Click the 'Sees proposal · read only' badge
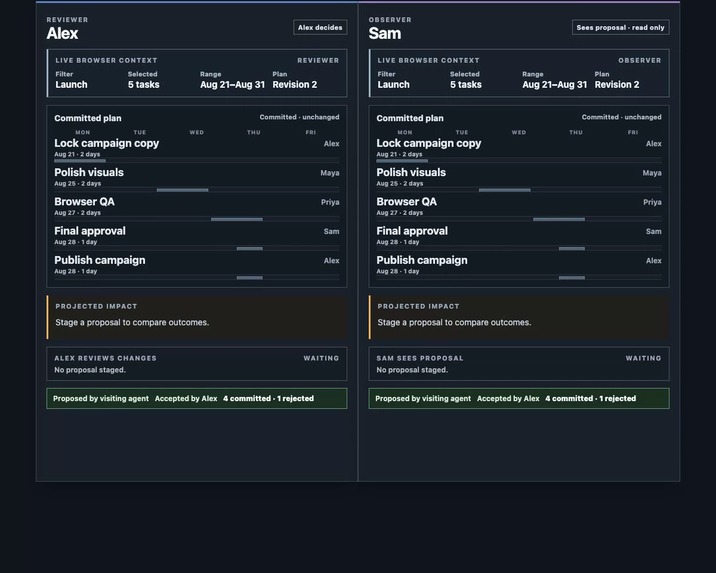The image size is (716, 573). [621, 27]
